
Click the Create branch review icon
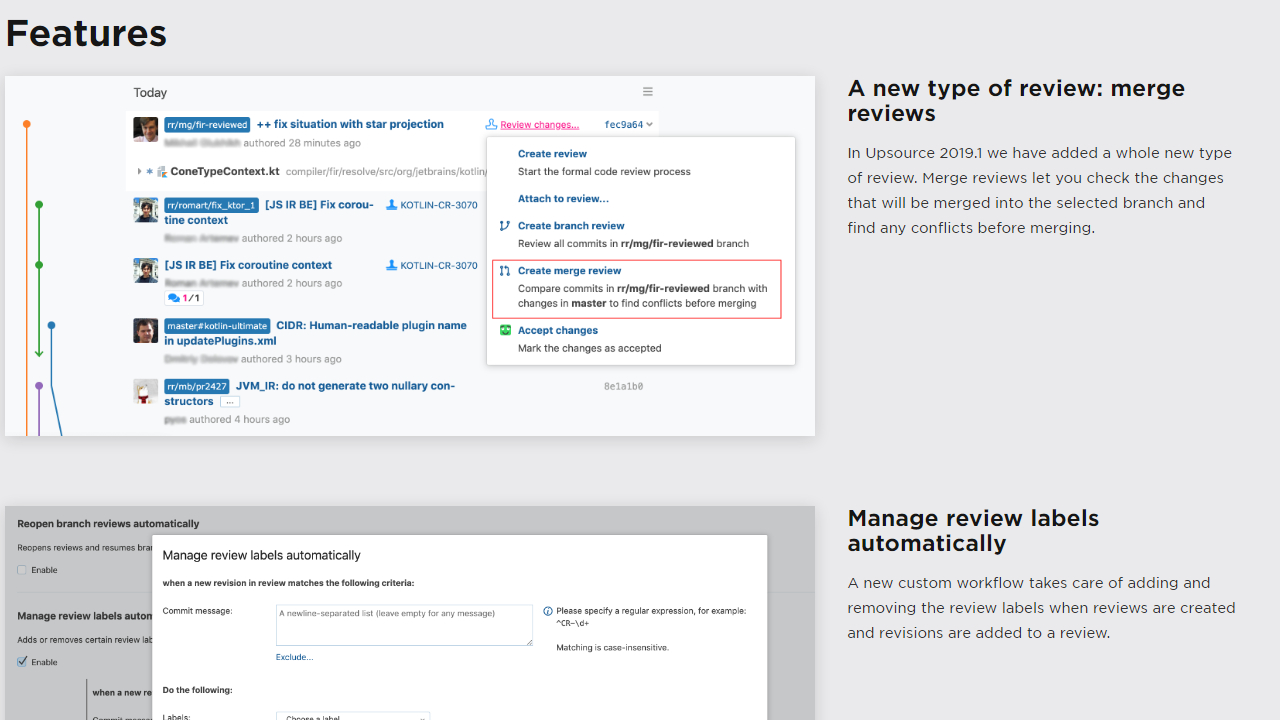505,226
